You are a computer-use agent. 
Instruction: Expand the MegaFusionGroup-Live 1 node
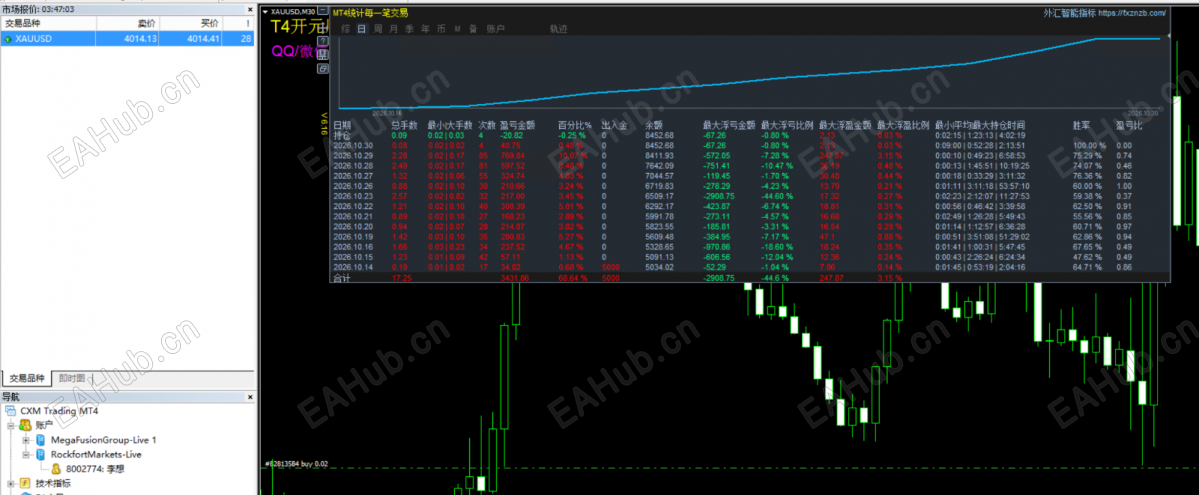[x=27, y=440]
